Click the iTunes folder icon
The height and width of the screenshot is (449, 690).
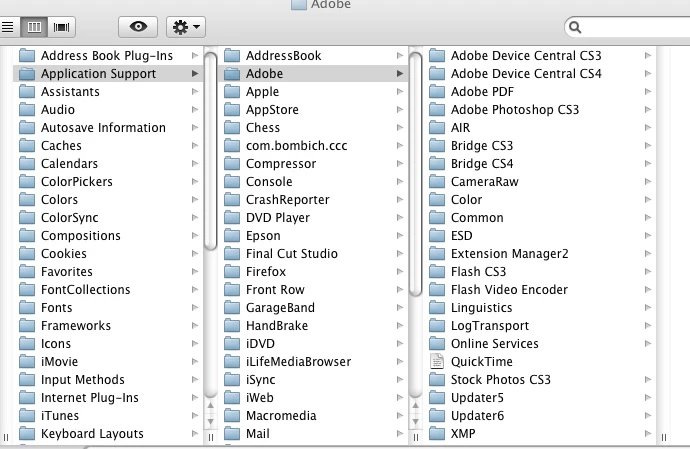click(x=27, y=416)
